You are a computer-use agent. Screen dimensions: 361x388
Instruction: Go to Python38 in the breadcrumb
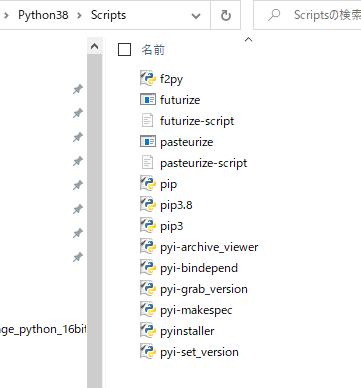[x=43, y=15]
